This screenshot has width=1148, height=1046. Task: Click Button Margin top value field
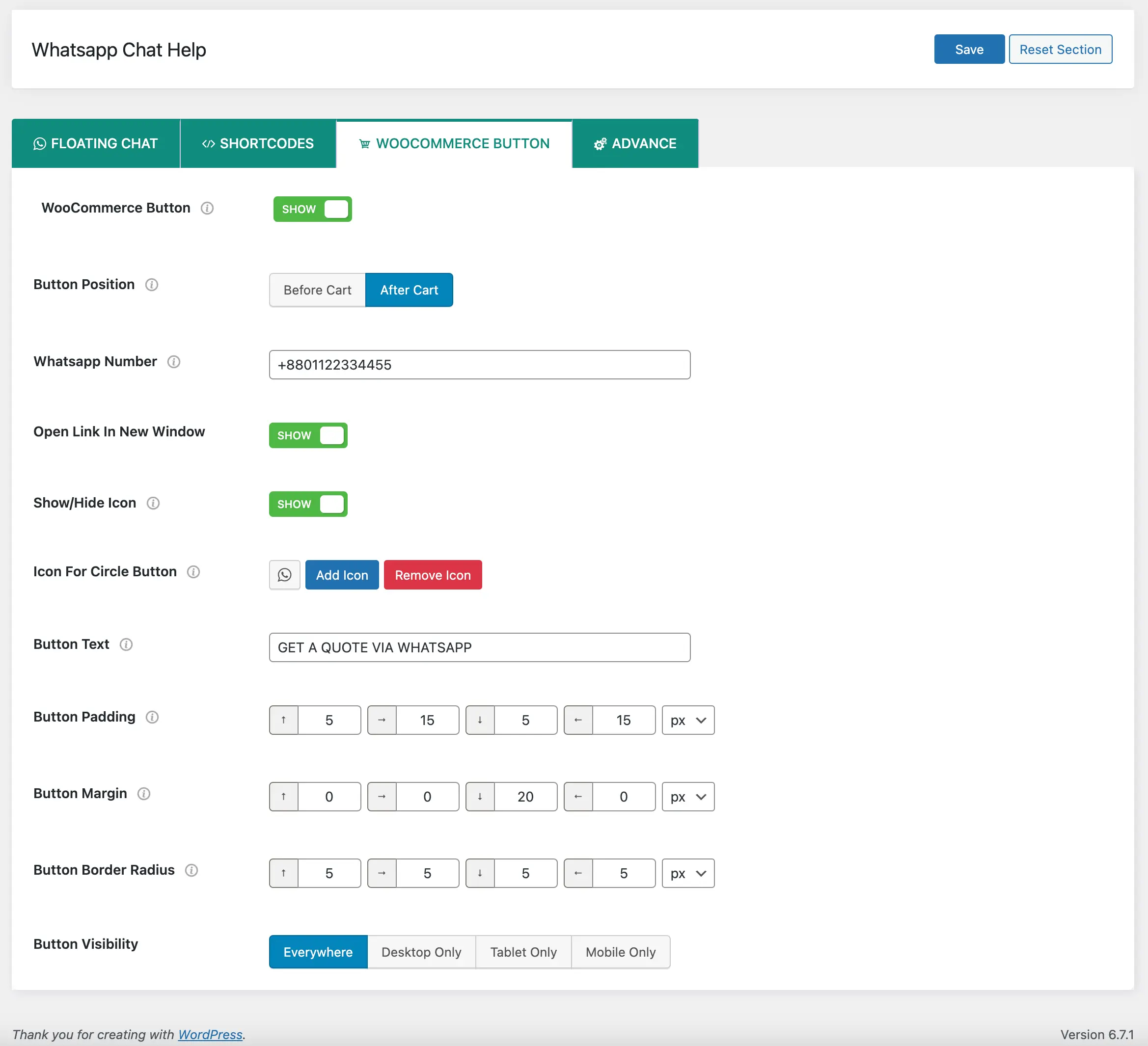tap(329, 797)
